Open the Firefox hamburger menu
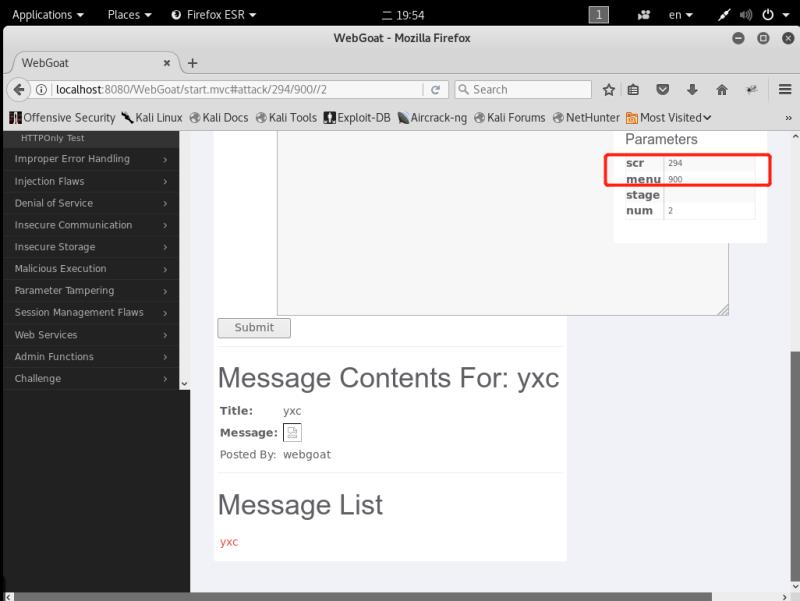The image size is (800, 601). [x=785, y=89]
